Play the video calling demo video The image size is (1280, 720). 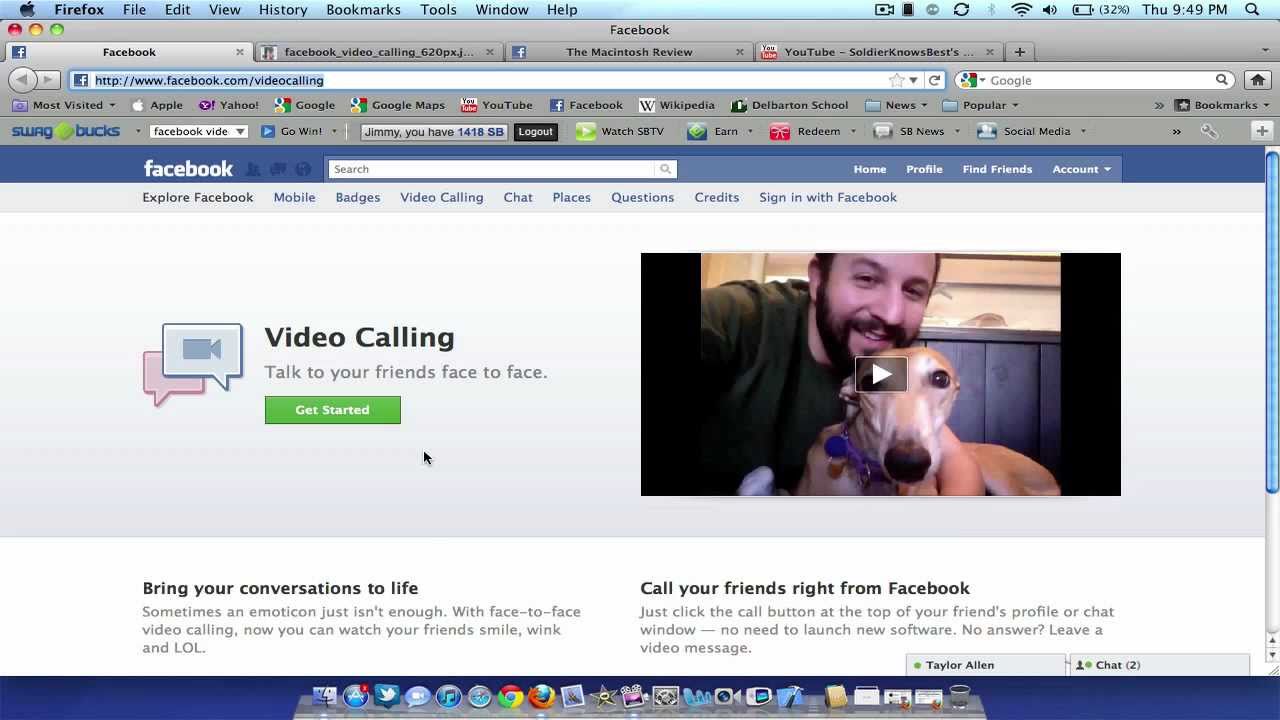click(x=880, y=375)
